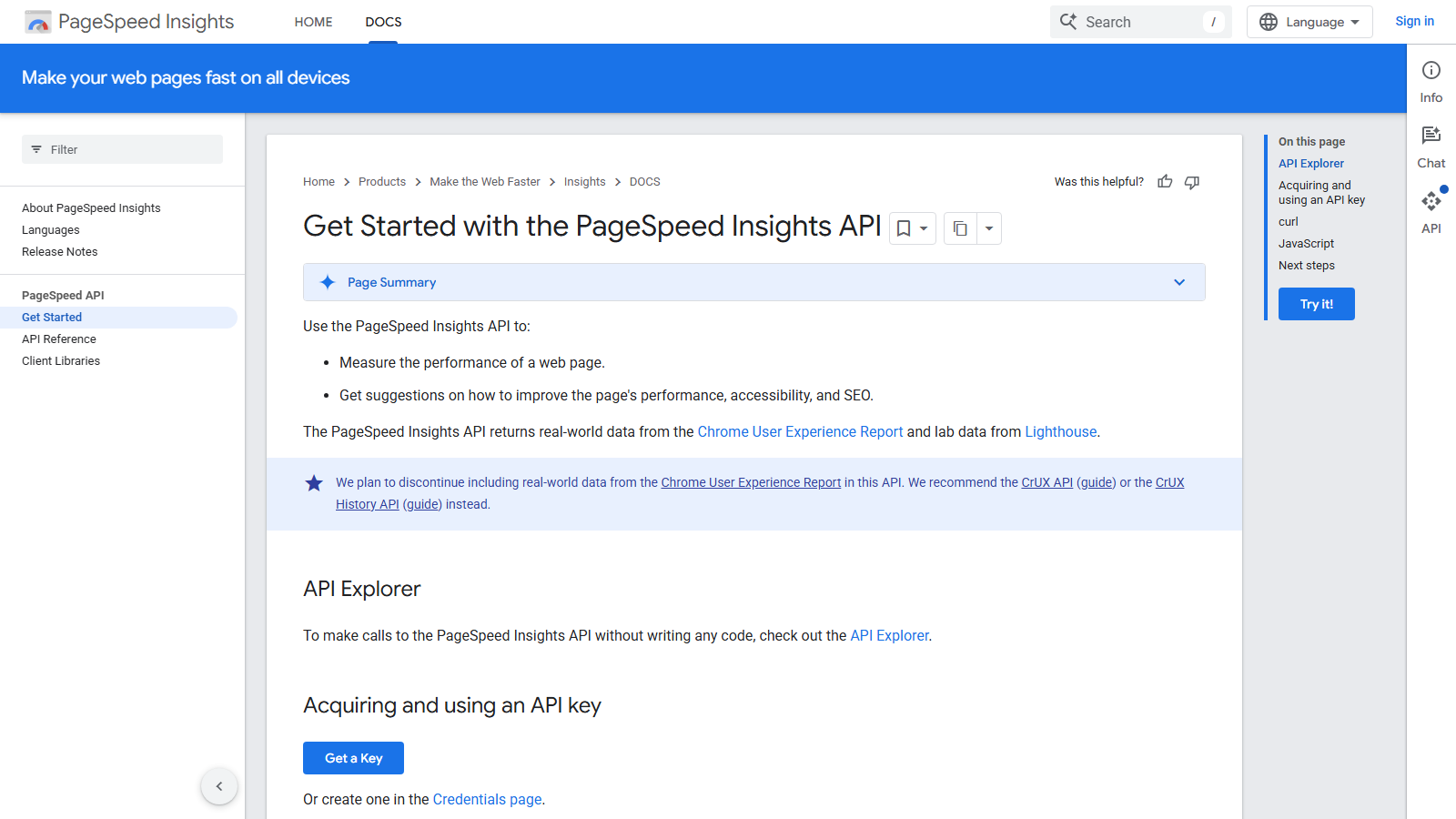Open Chrome User Experience Report link in paragraph
Viewport: 1456px width, 819px height.
pos(800,431)
